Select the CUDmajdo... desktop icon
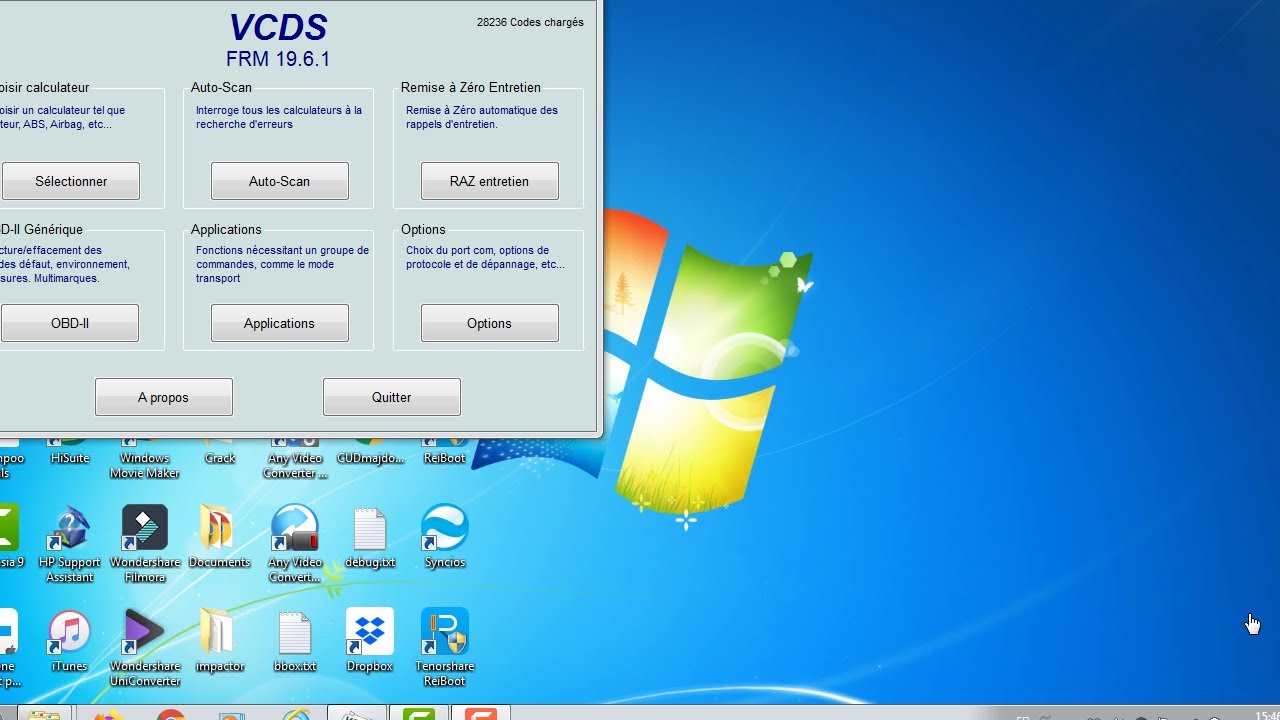 pos(370,451)
